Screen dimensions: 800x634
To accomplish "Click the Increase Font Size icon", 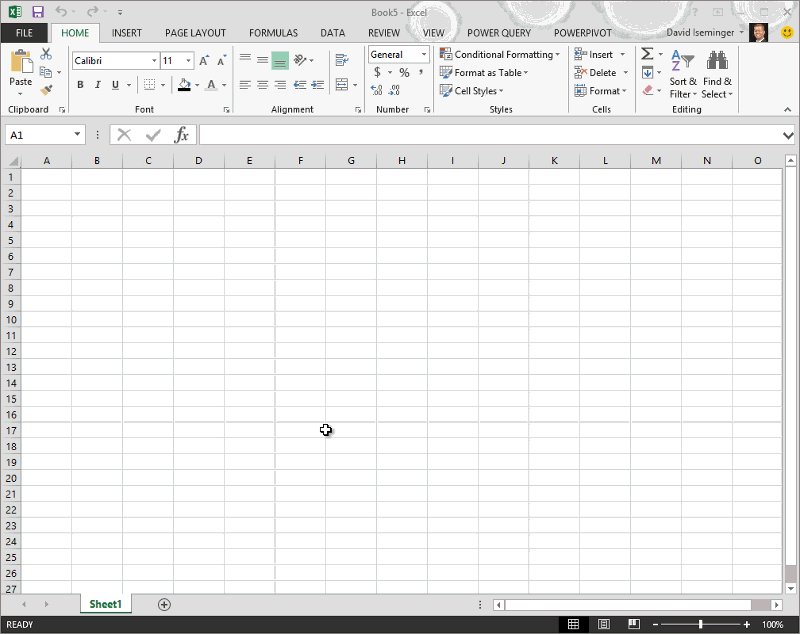I will coord(204,61).
